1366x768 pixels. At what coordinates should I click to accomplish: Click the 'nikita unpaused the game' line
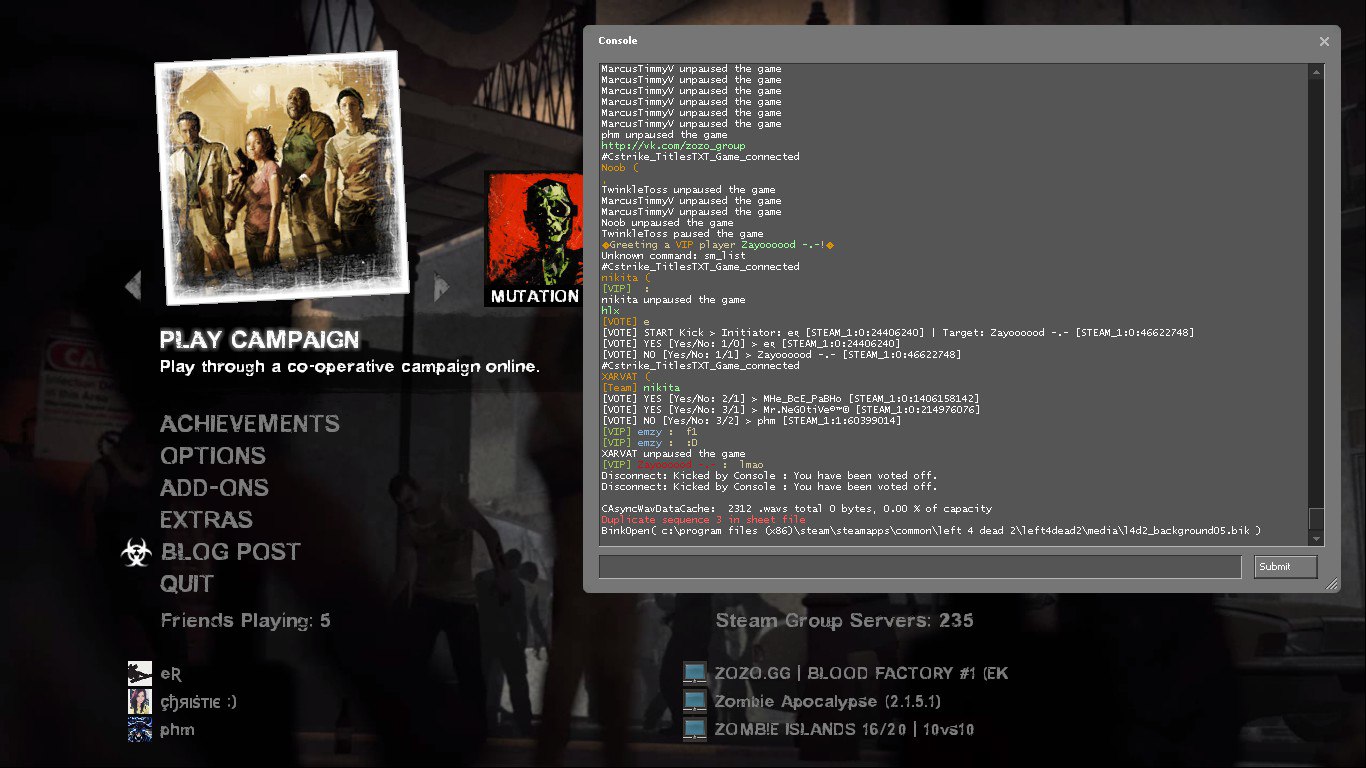(673, 300)
